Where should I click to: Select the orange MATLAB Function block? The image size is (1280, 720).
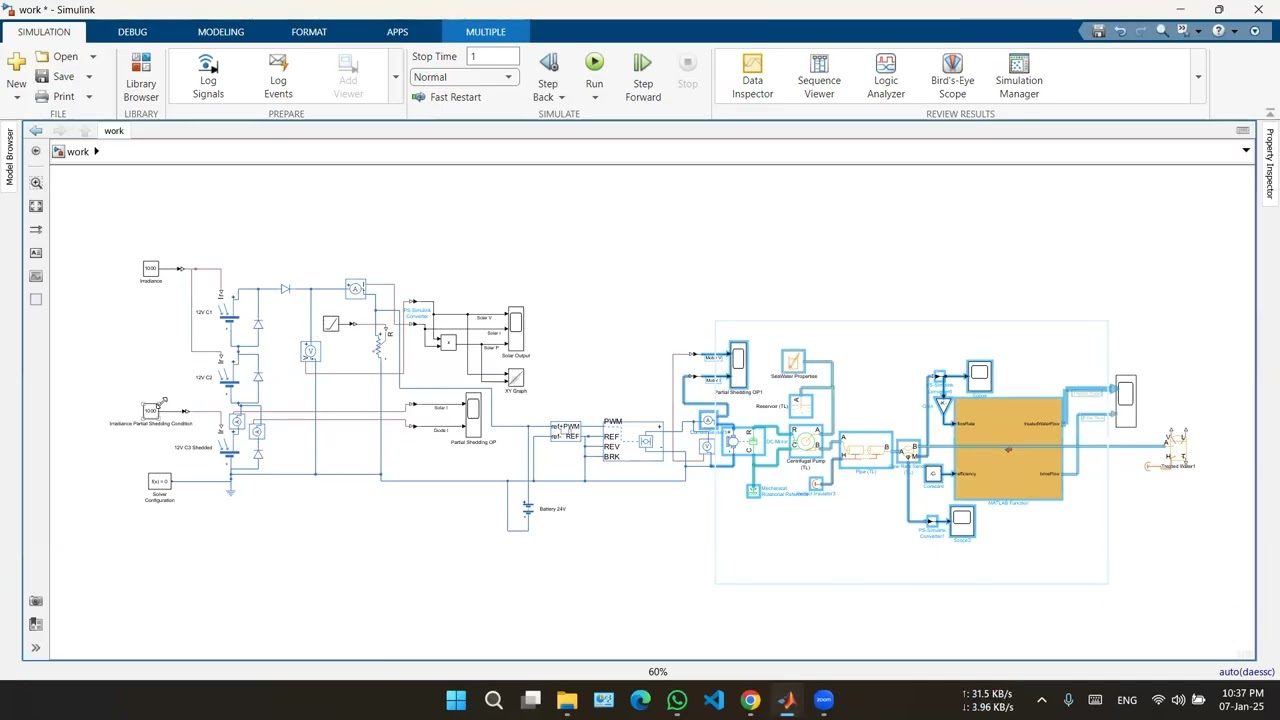tap(1009, 449)
